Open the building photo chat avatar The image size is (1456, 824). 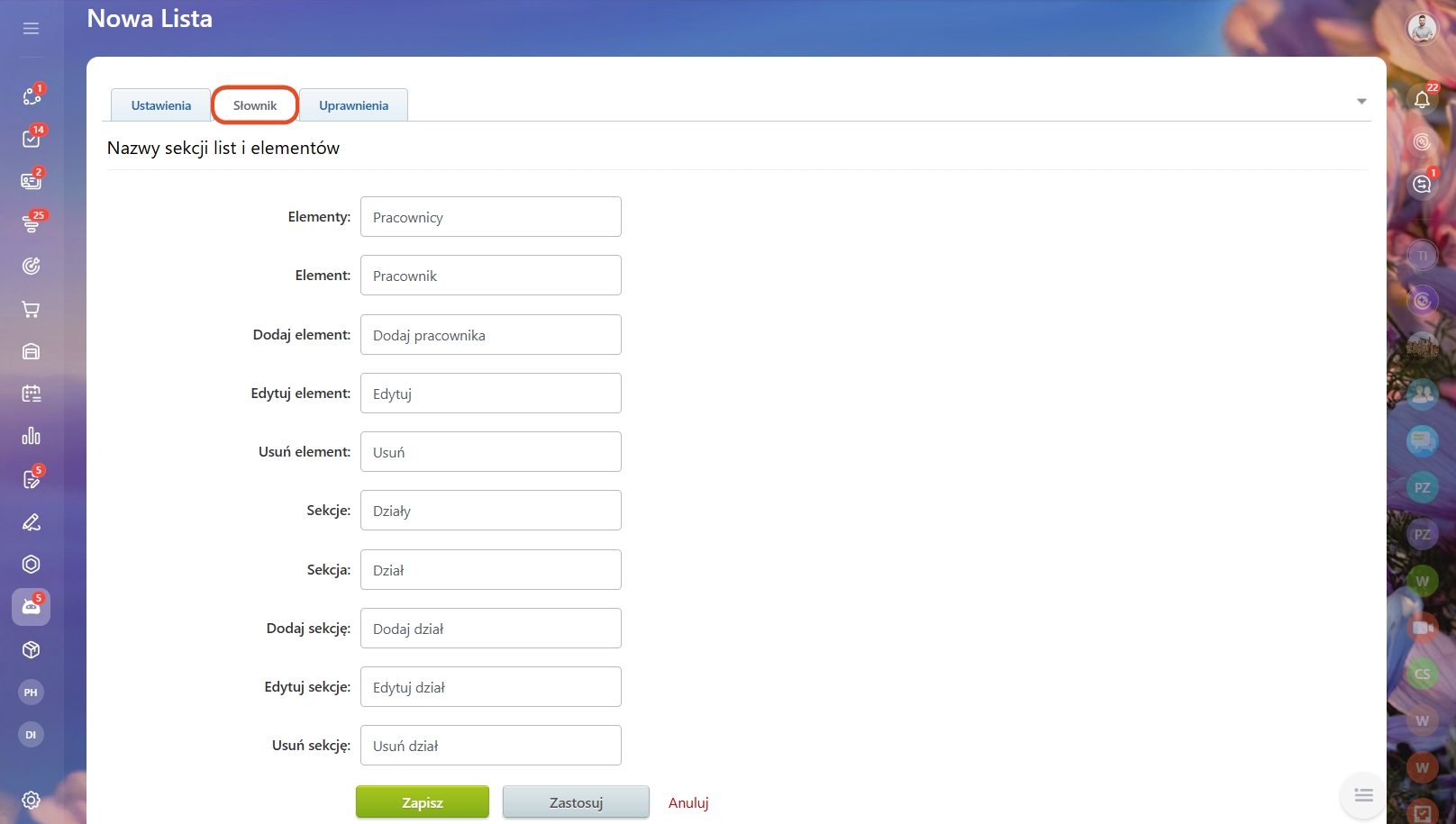click(1422, 347)
